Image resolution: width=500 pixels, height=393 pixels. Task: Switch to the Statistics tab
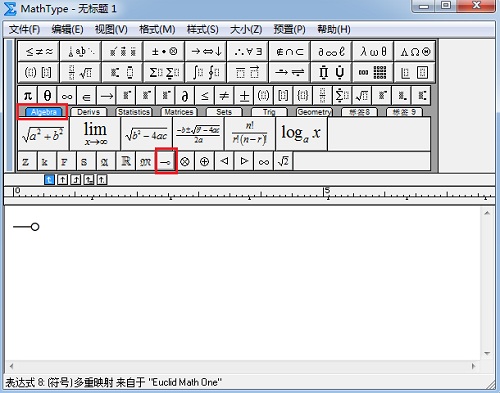coord(134,112)
